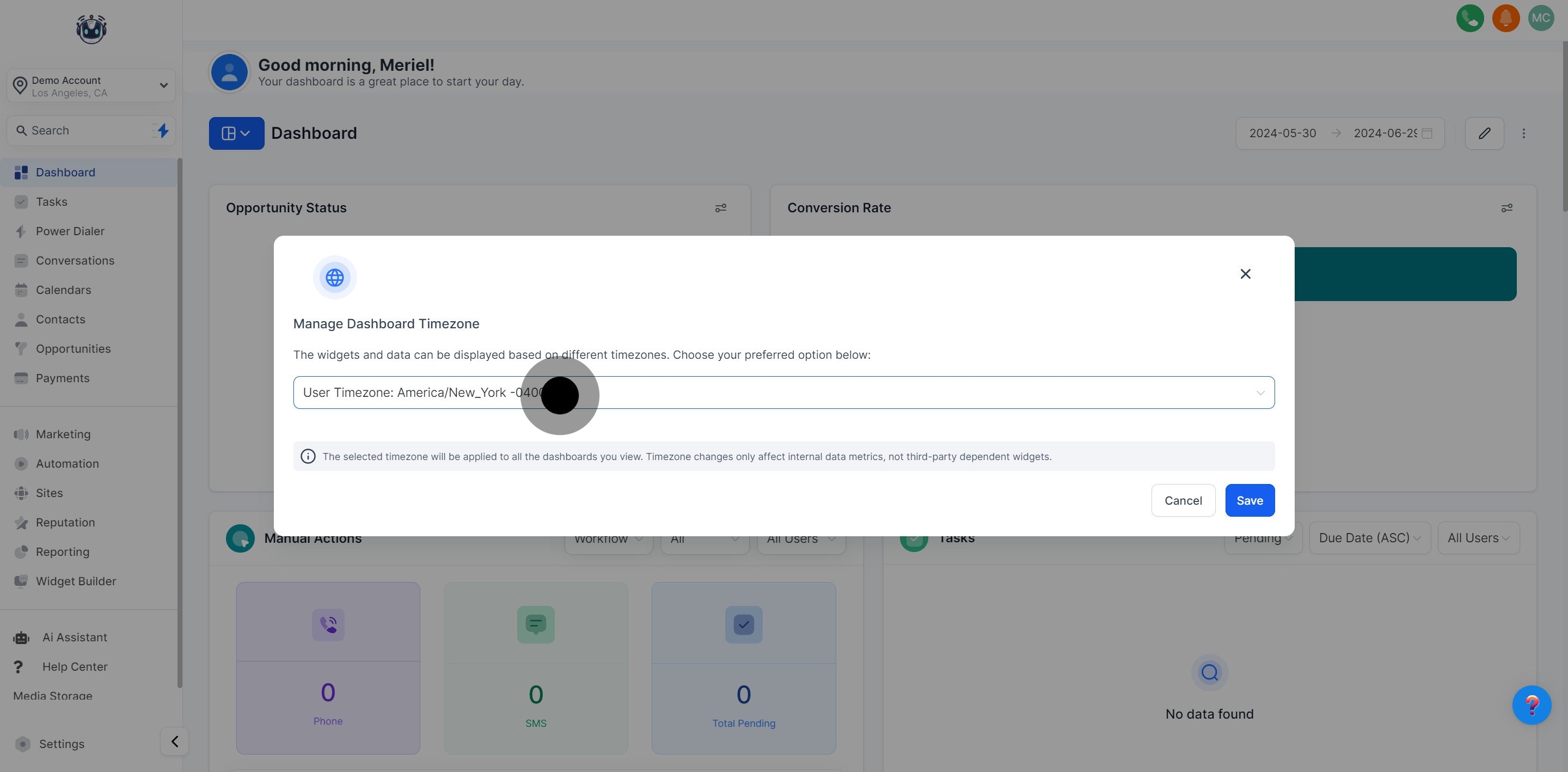Screen dimensions: 1568x772
Task: Click the lightning quick actions icon
Action: 163,130
